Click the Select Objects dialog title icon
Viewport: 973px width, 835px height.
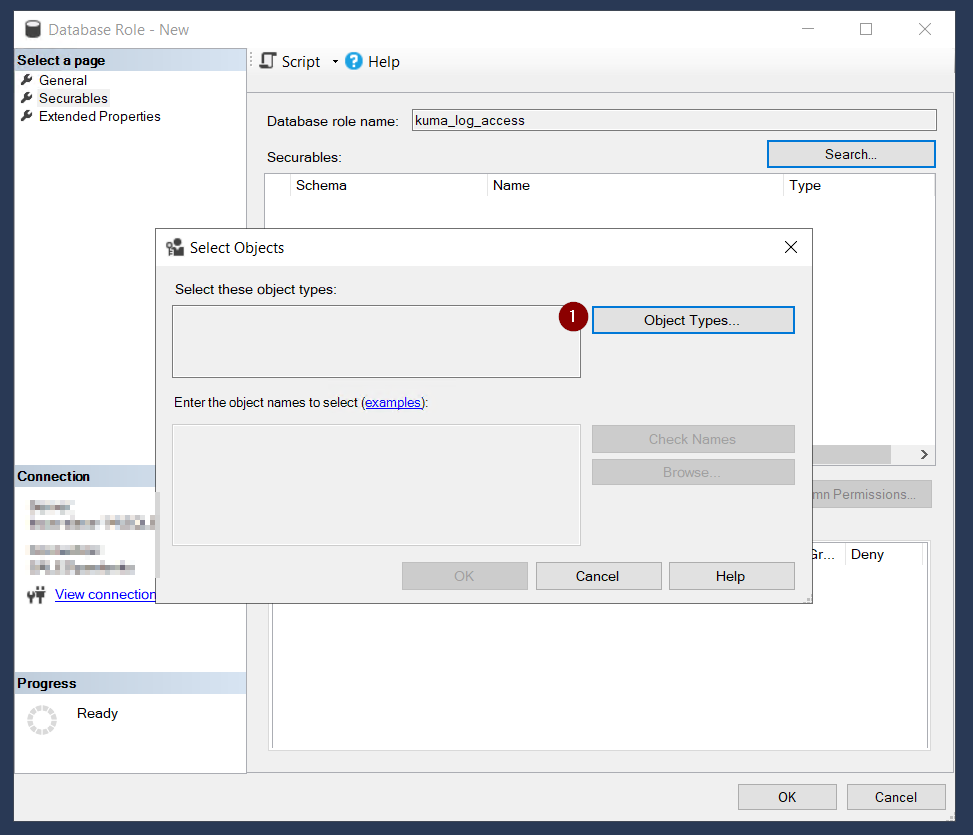175,248
